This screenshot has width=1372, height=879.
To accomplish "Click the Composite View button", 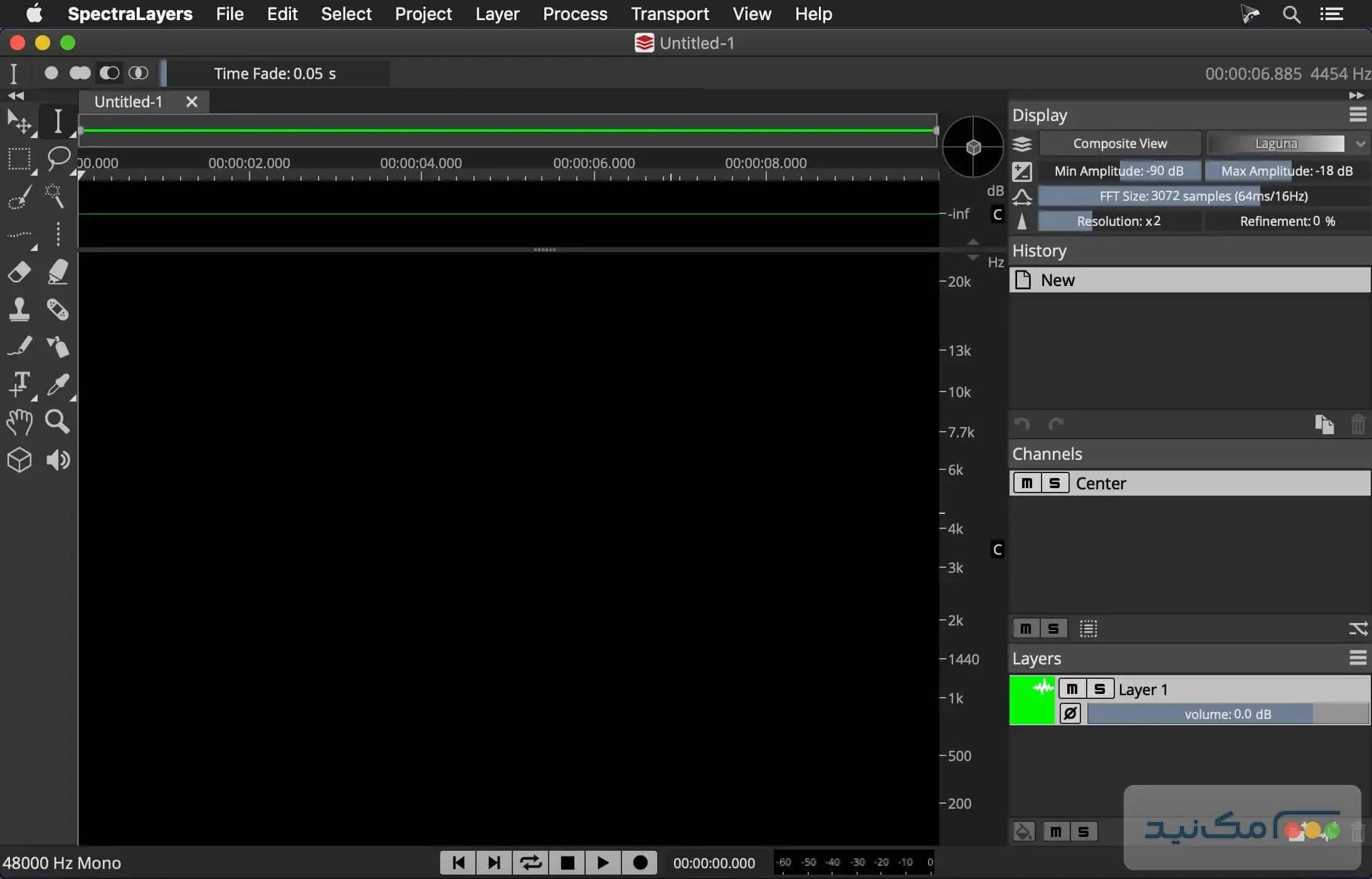I will click(x=1119, y=144).
